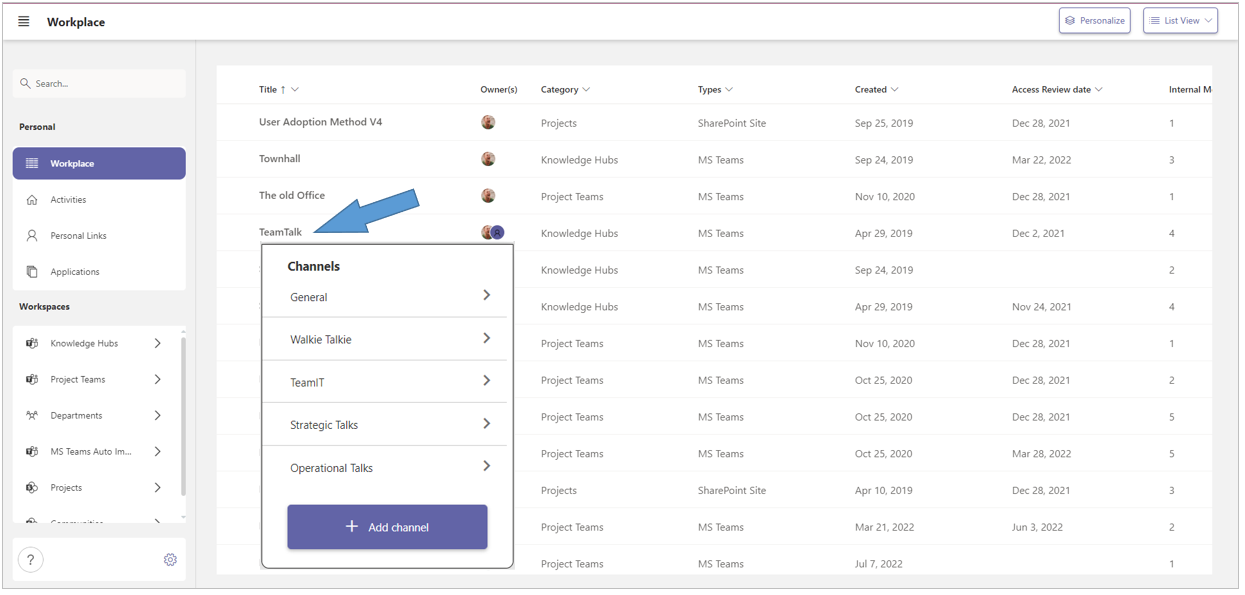The height and width of the screenshot is (595, 1245).
Task: Click 'SharePoint Site' in User Adoption row
Action: [732, 123]
